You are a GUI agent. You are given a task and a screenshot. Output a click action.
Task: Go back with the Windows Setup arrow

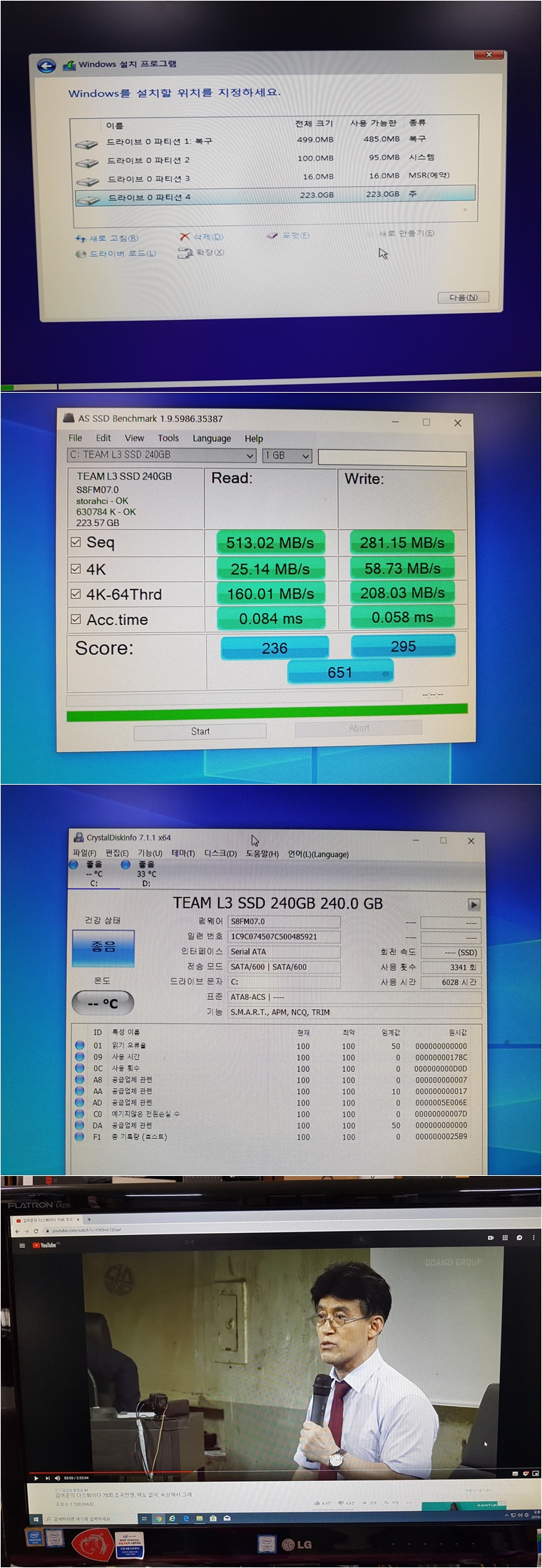46,66
